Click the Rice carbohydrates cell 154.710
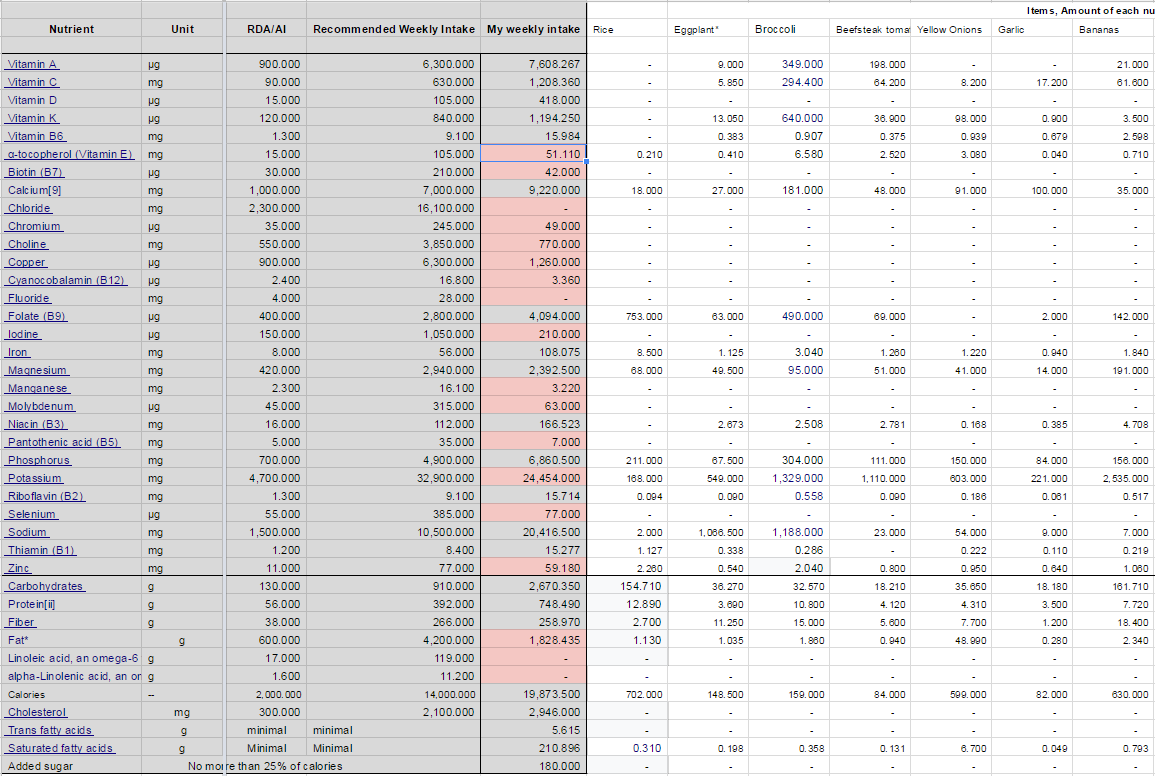This screenshot has width=1155, height=776. click(628, 586)
